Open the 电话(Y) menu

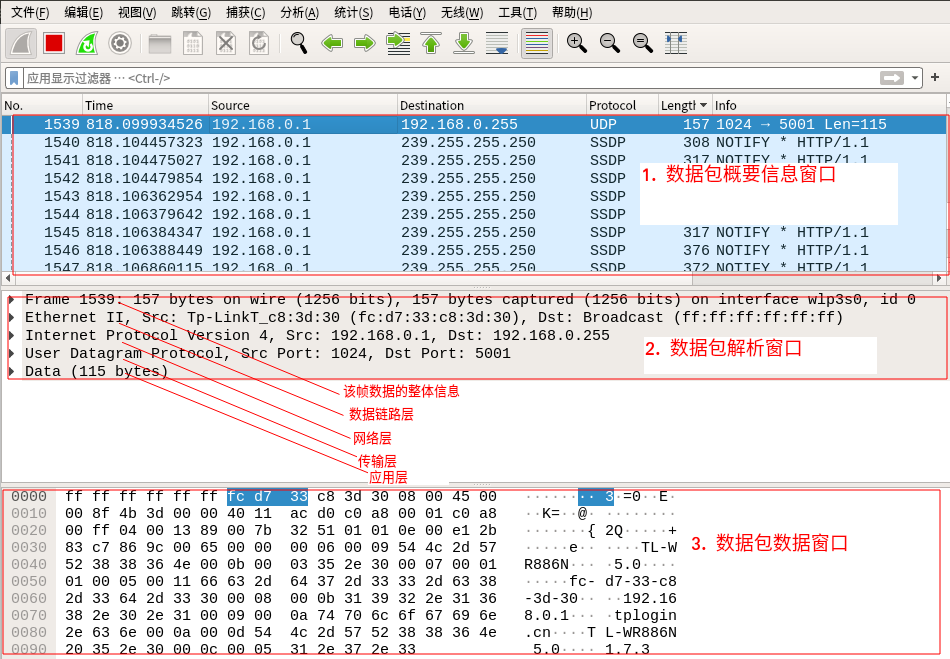coord(407,13)
